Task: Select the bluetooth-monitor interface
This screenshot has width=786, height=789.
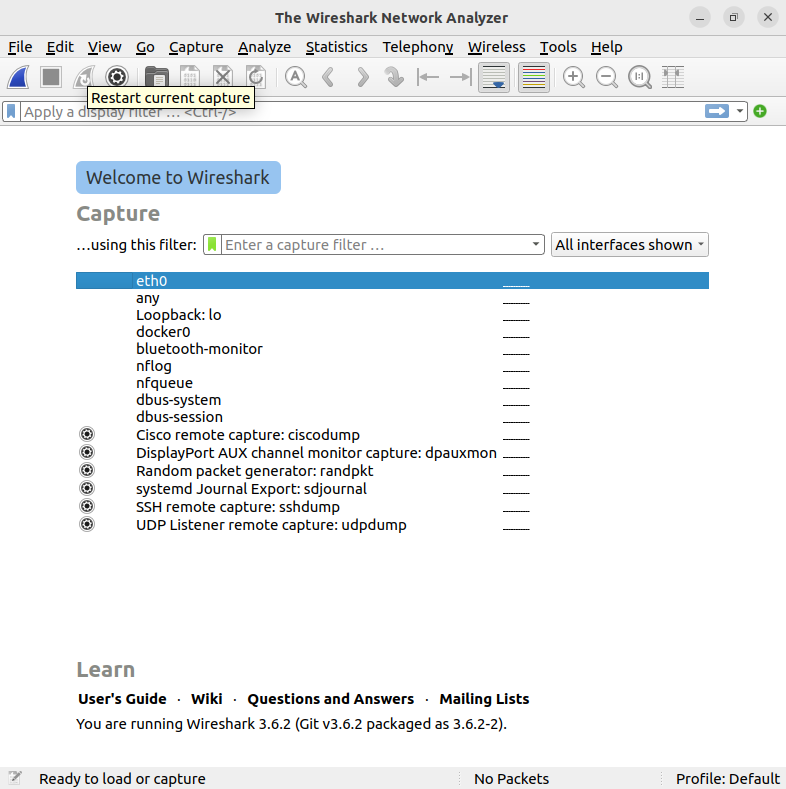Action: [392, 349]
